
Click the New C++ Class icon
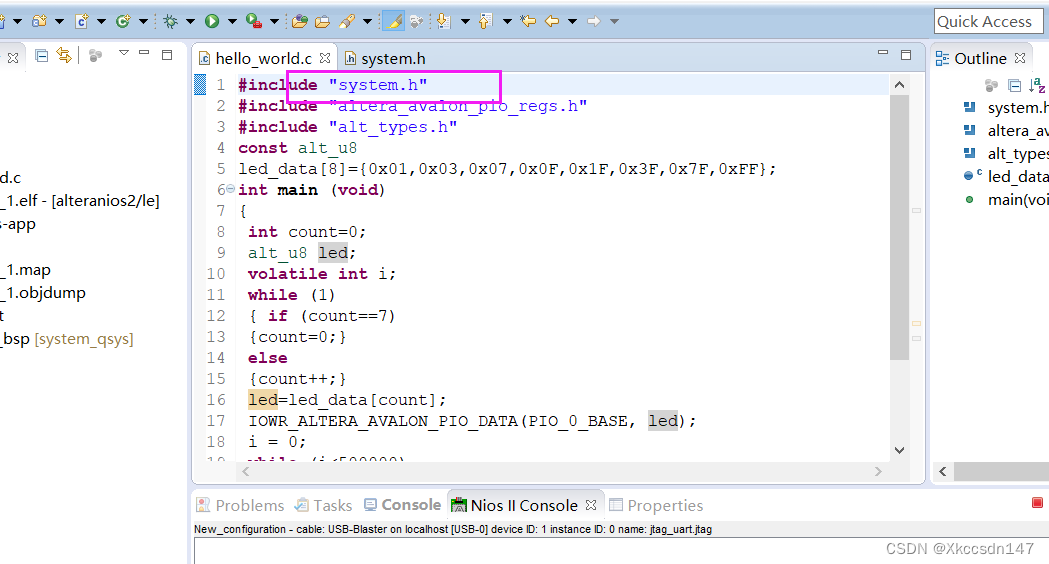(123, 21)
